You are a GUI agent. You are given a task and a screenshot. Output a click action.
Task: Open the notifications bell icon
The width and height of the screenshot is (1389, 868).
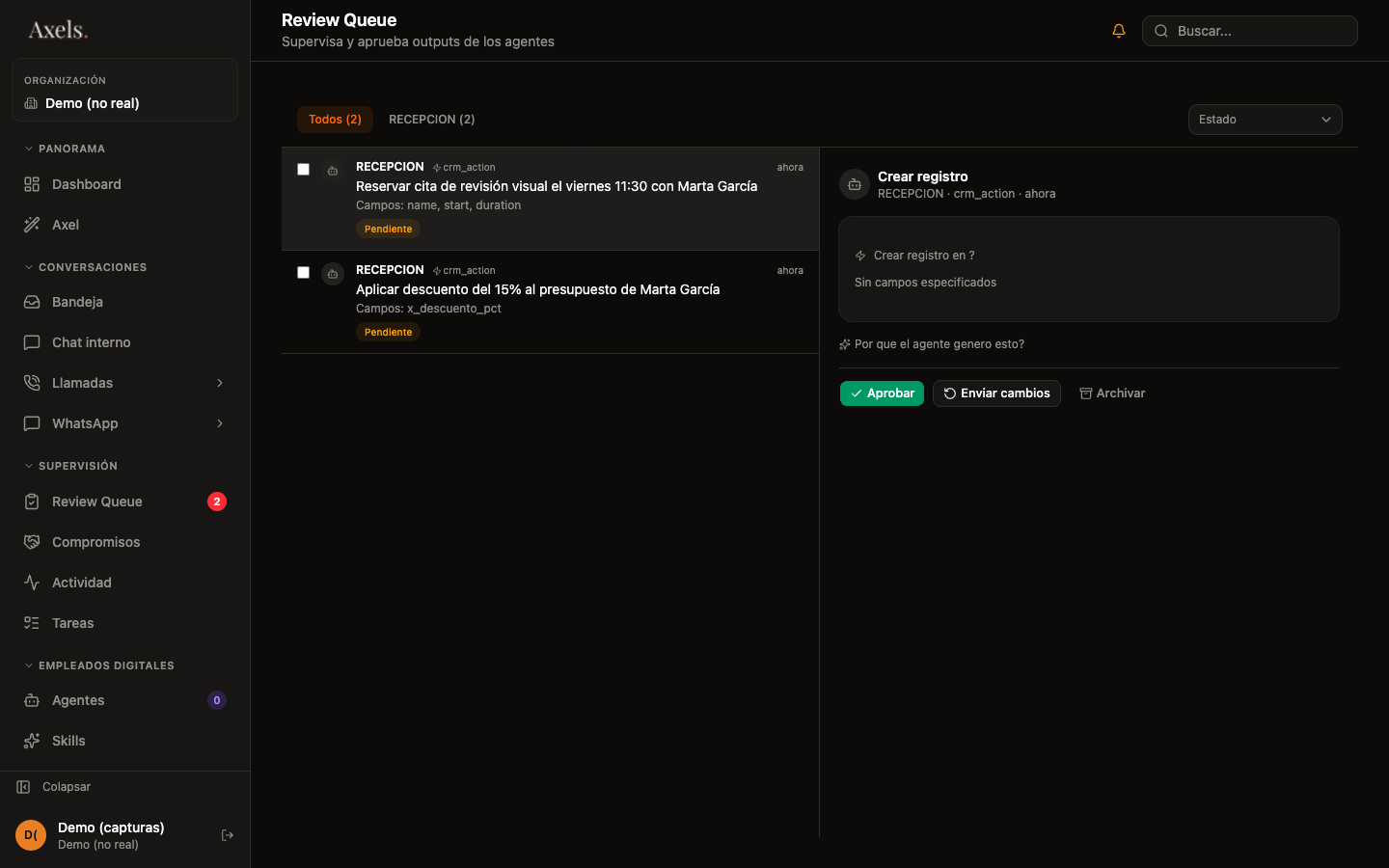click(1119, 31)
